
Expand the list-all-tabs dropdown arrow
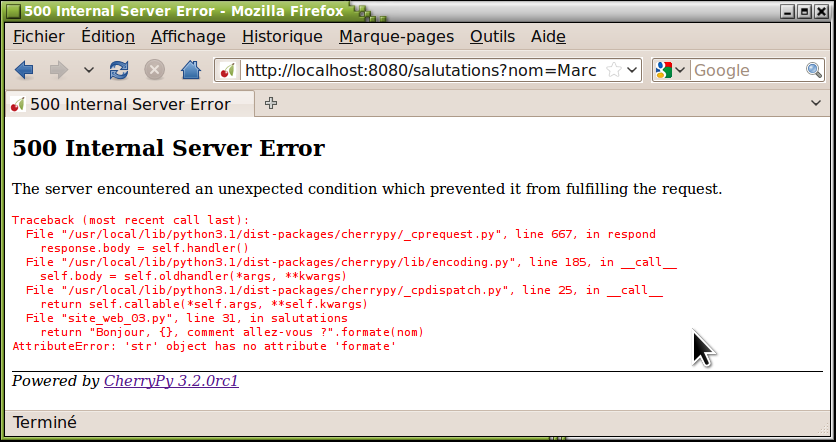[x=816, y=103]
